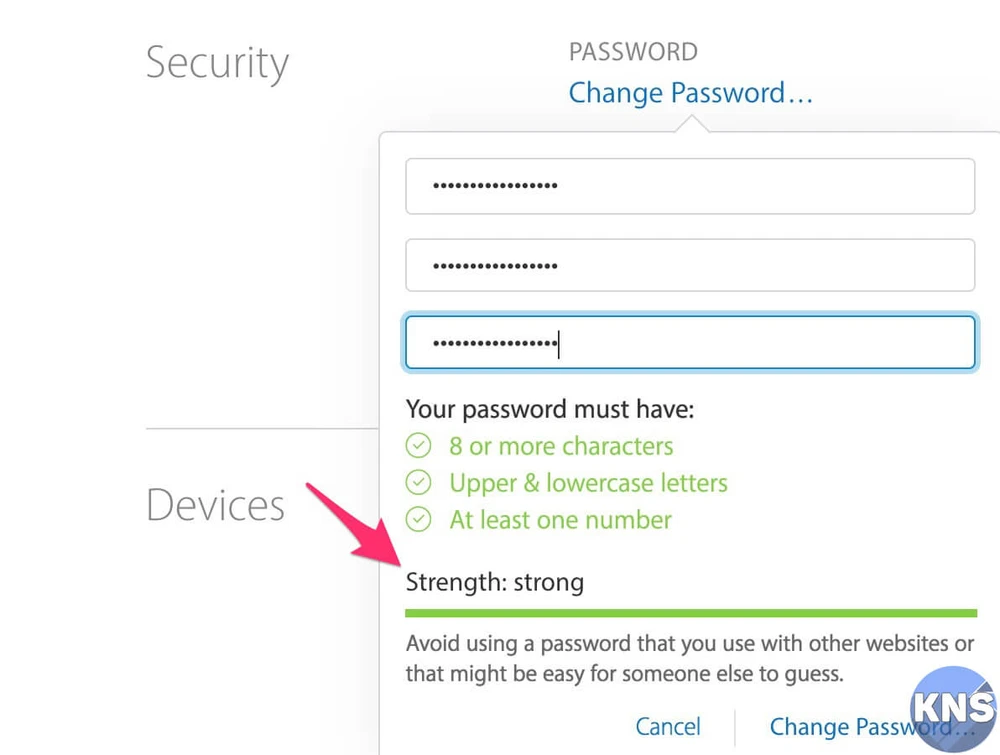Focus the first (top) password field

[x=690, y=186]
